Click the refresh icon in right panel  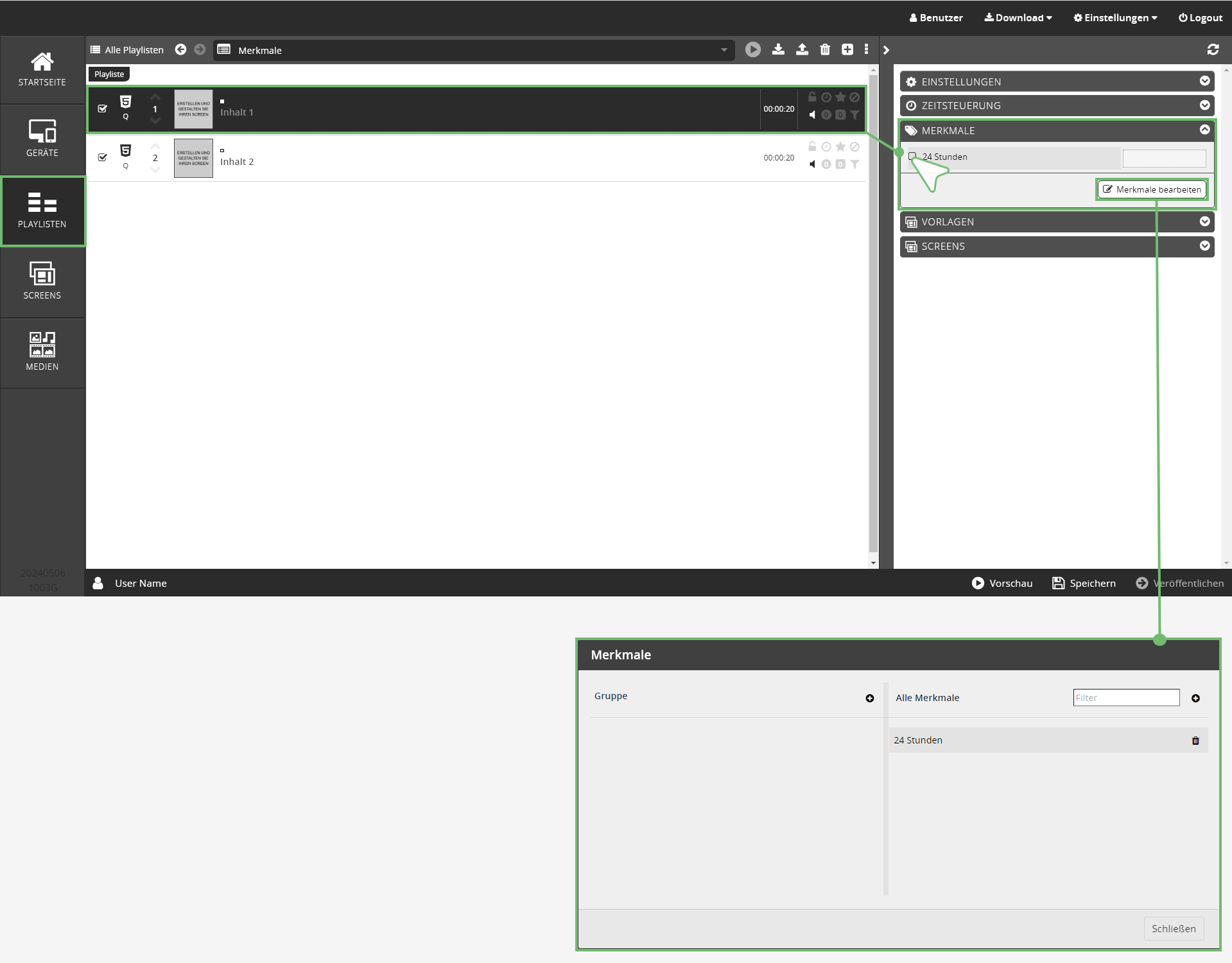[1213, 49]
